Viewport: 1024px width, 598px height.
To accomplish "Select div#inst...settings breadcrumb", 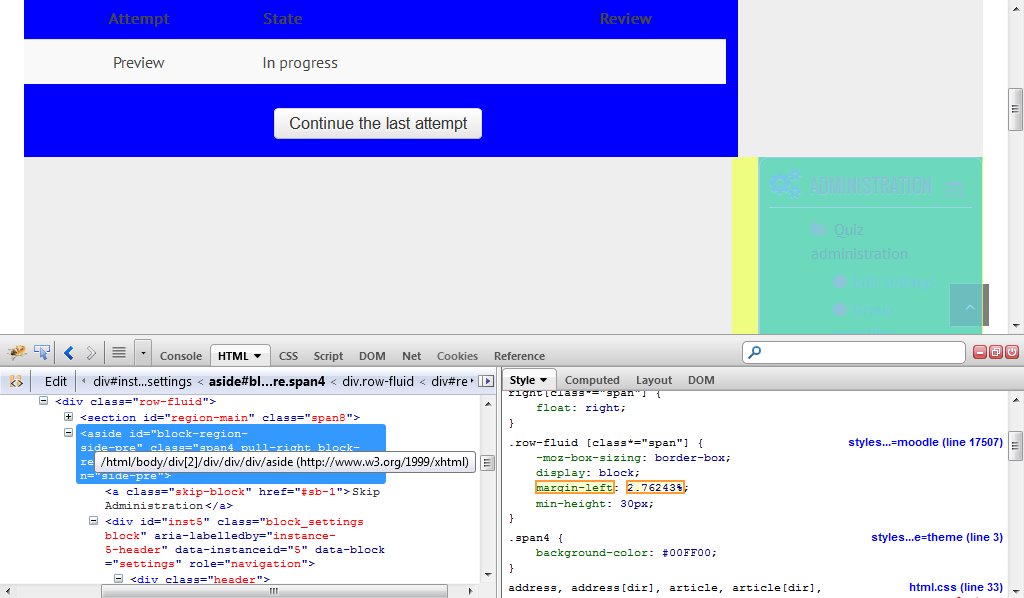I will point(142,381).
